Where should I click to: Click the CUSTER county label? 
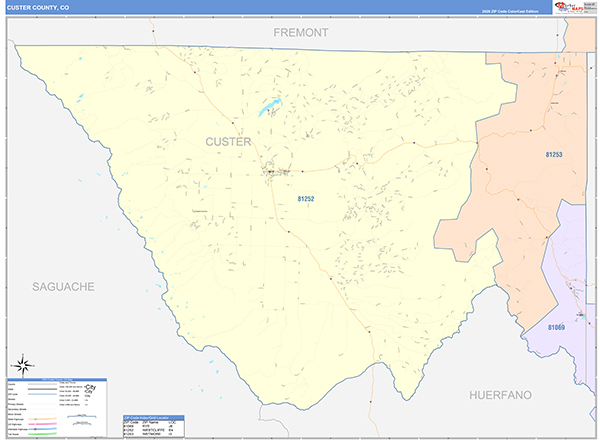pos(228,142)
